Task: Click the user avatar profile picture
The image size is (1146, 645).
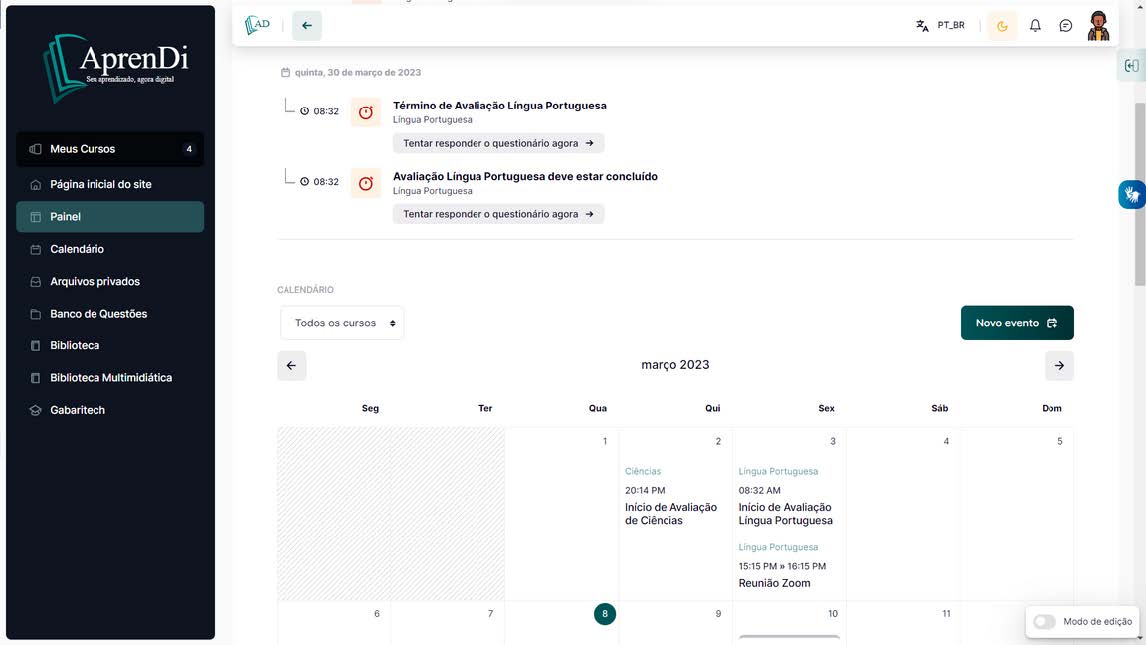Action: pyautogui.click(x=1098, y=26)
